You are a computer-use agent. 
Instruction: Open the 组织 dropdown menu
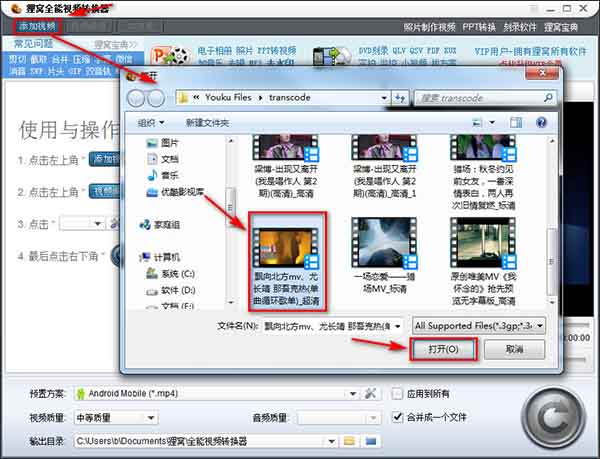coord(151,123)
